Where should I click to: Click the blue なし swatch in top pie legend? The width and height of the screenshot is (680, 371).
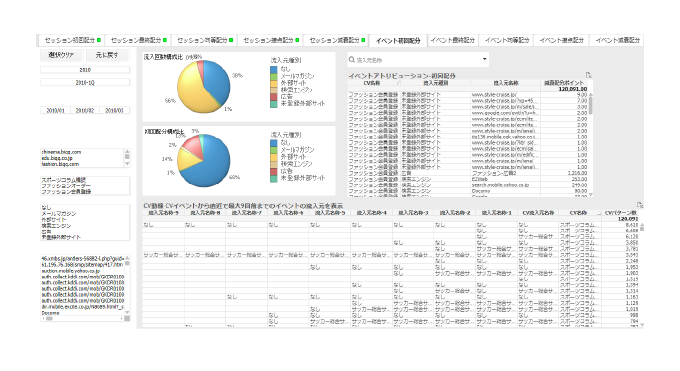[x=274, y=69]
